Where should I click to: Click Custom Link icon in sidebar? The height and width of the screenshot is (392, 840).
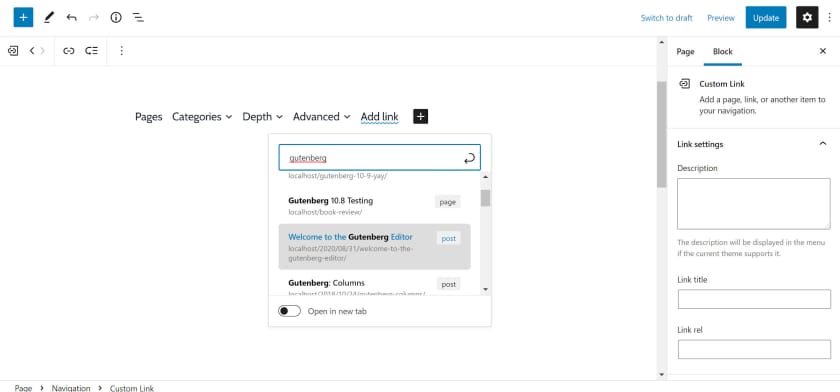pos(685,84)
